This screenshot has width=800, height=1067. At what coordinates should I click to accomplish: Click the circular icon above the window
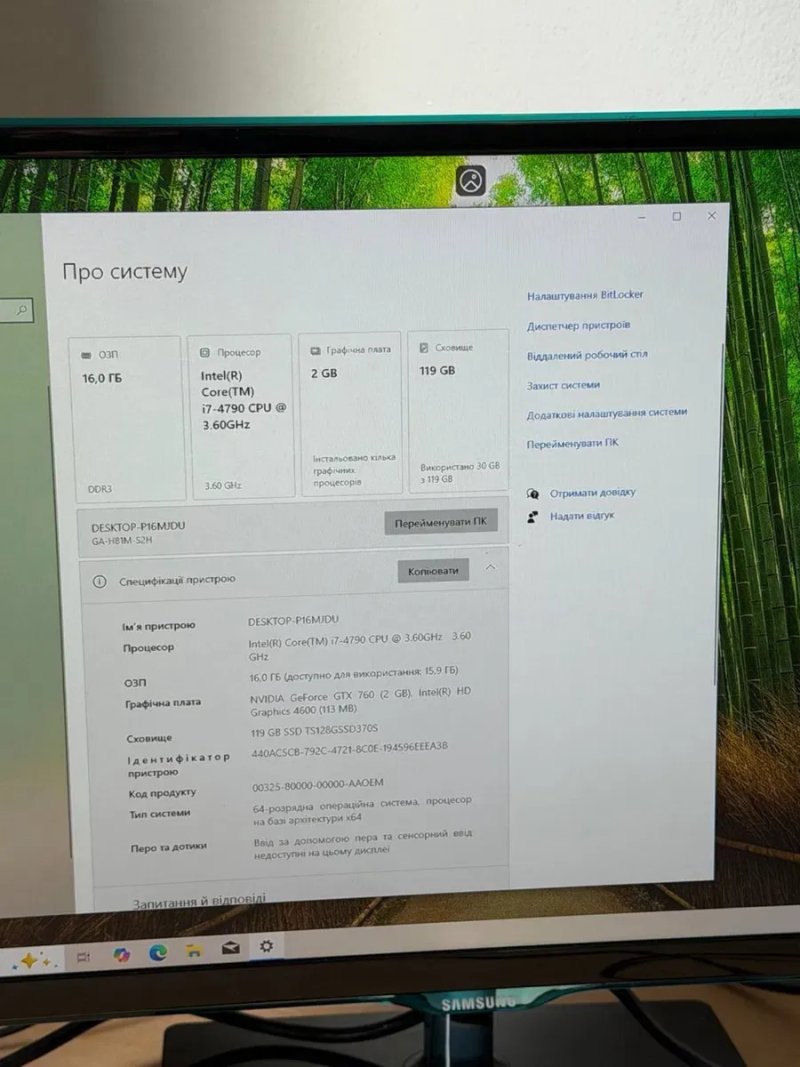pyautogui.click(x=471, y=181)
